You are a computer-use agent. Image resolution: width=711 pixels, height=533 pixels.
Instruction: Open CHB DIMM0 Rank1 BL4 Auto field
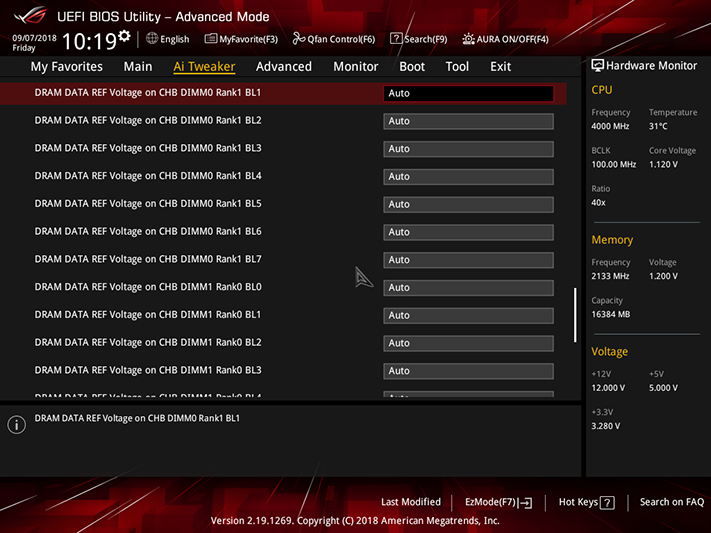click(x=468, y=176)
